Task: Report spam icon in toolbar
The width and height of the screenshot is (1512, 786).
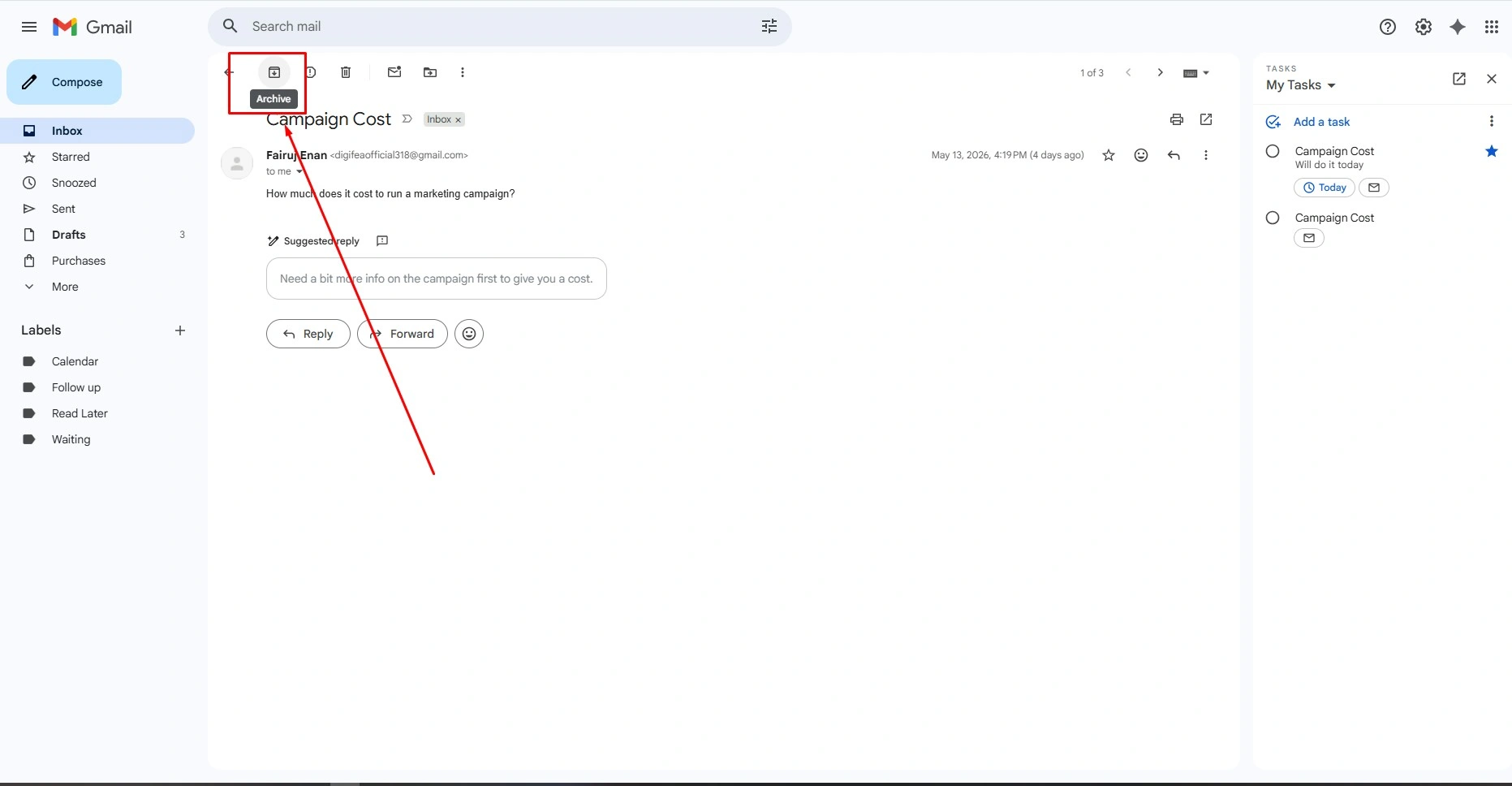Action: click(x=312, y=72)
